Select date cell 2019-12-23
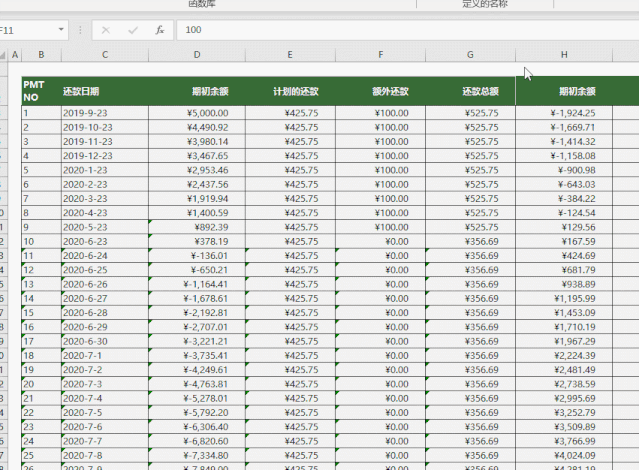This screenshot has height=470, width=639. pos(105,156)
